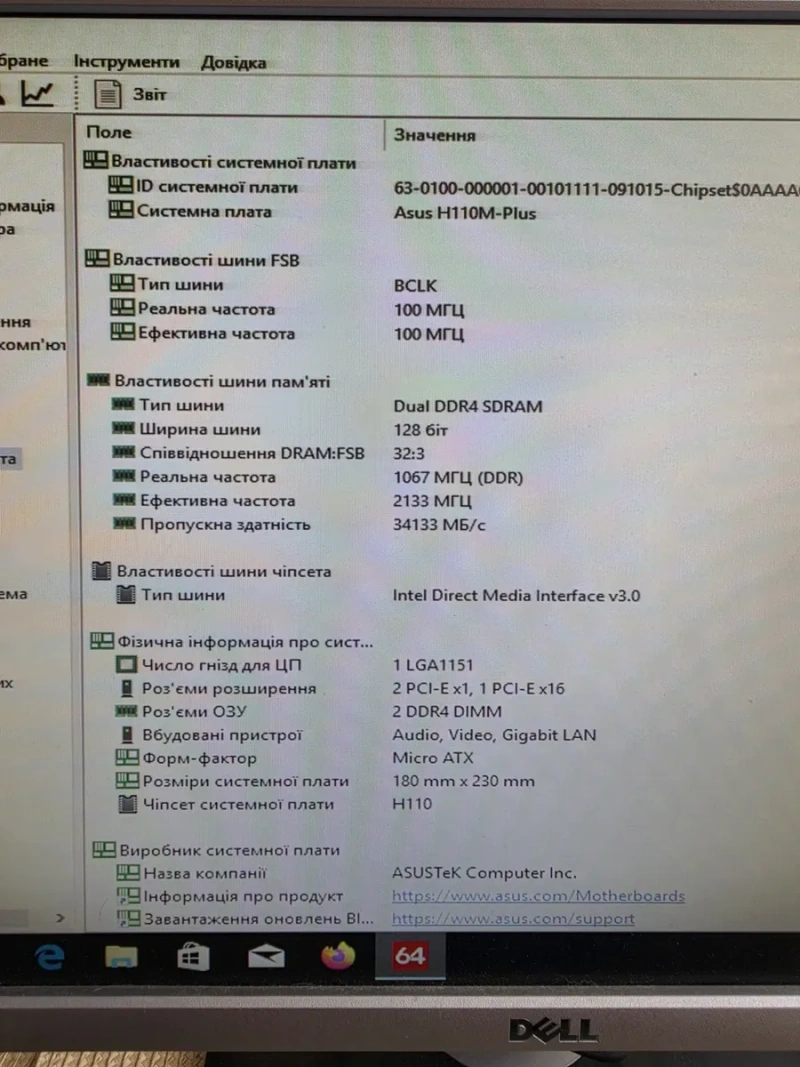Click the Вбудовані пристрої row icon
This screenshot has width=800, height=1067.
127,734
